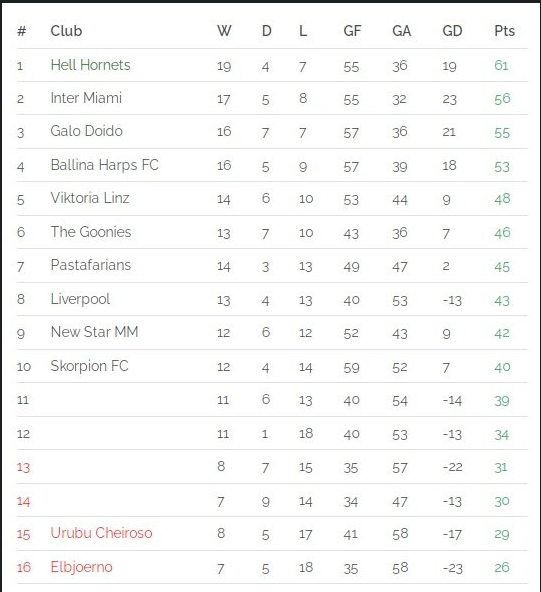Sort table by the Pts column header
Viewport: 541px width, 592px height.
pyautogui.click(x=504, y=31)
